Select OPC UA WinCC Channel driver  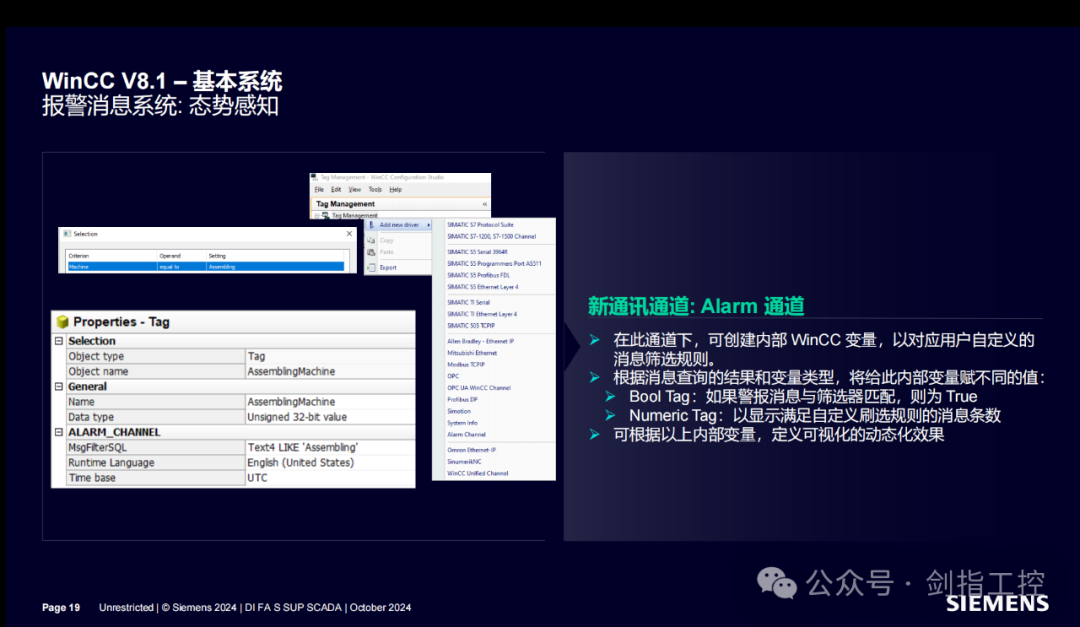(479, 386)
